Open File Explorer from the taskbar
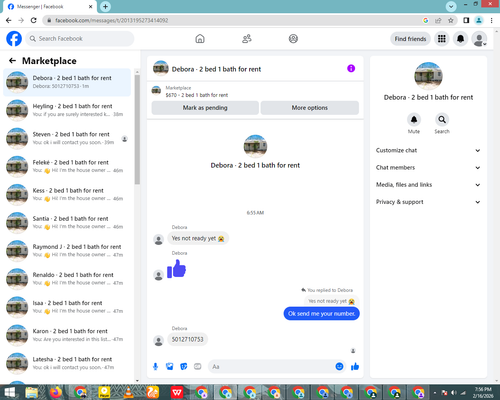The image size is (500, 400). click(32, 392)
